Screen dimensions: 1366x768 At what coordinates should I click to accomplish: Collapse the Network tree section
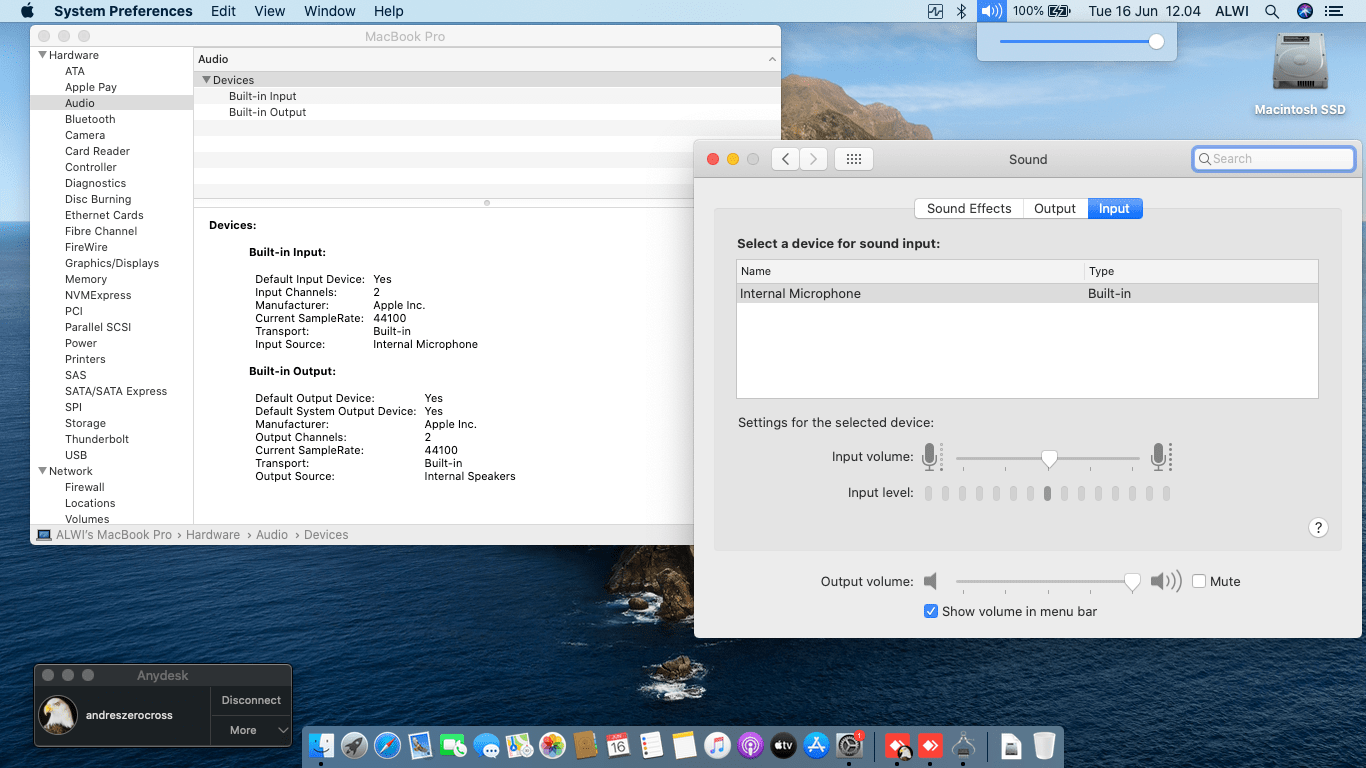pos(42,471)
